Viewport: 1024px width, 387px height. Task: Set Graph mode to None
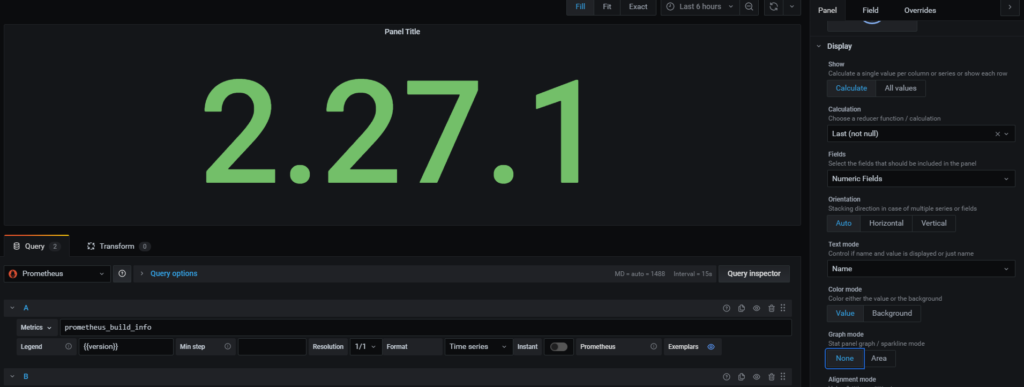pos(845,358)
